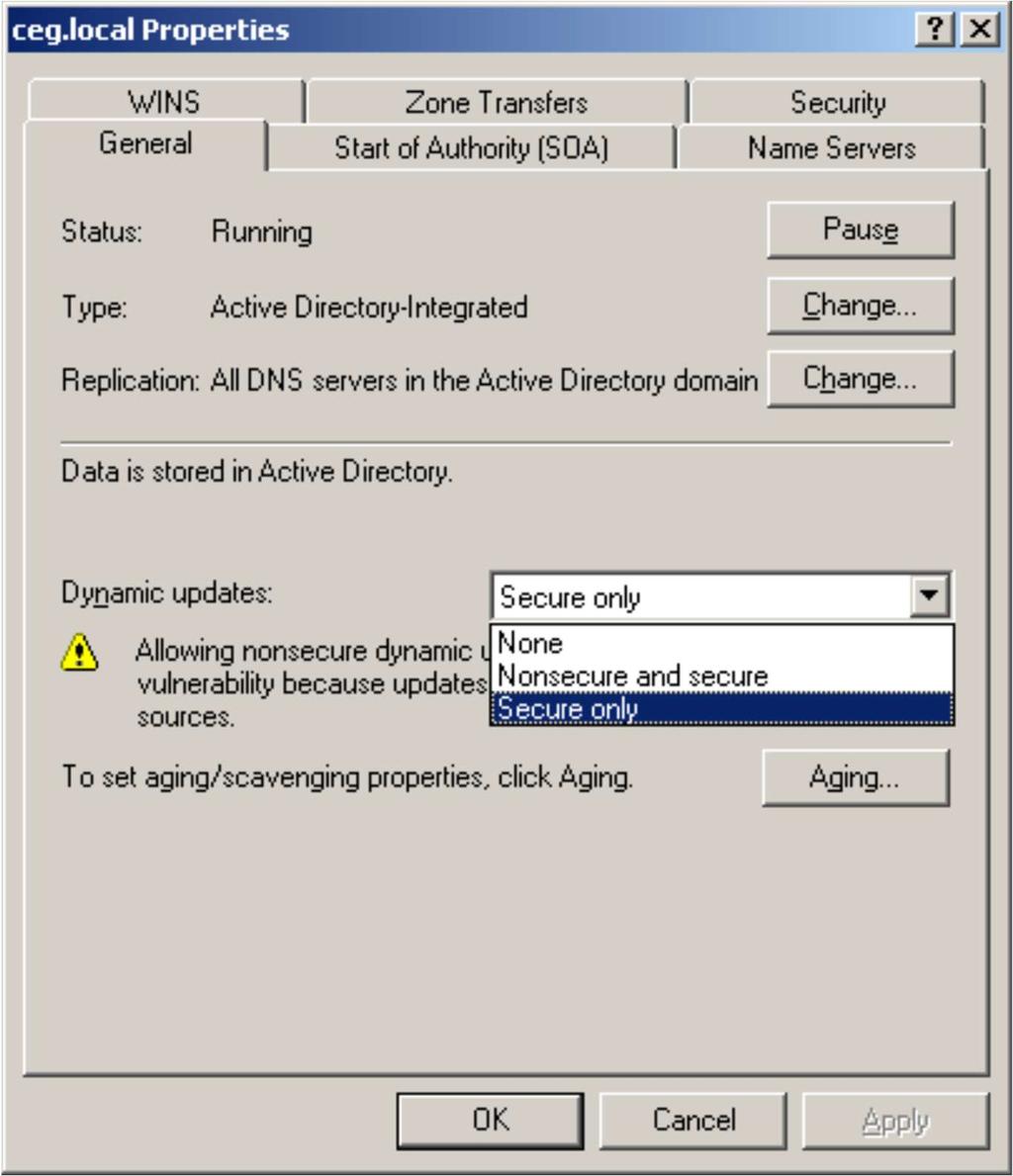Pick the Nonsecure and secure option

point(722,676)
